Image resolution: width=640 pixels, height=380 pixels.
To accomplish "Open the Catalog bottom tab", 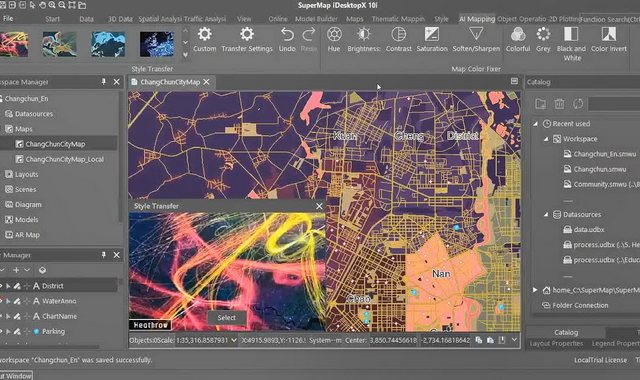I will pos(566,332).
